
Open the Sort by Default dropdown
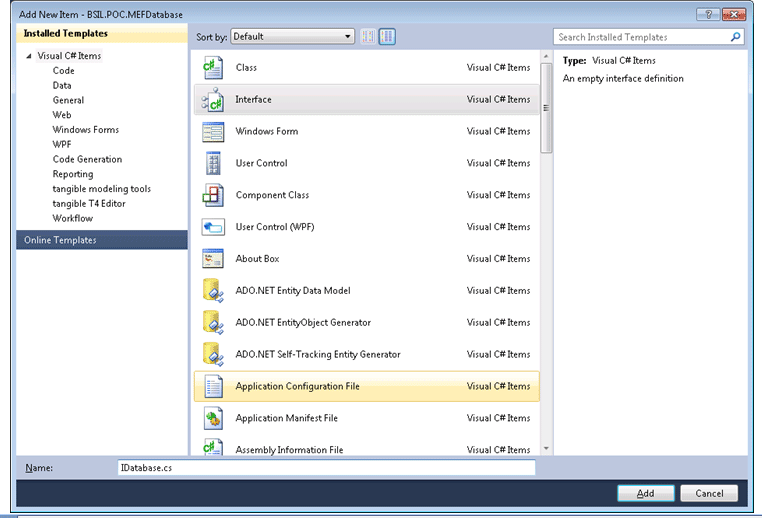[x=292, y=36]
